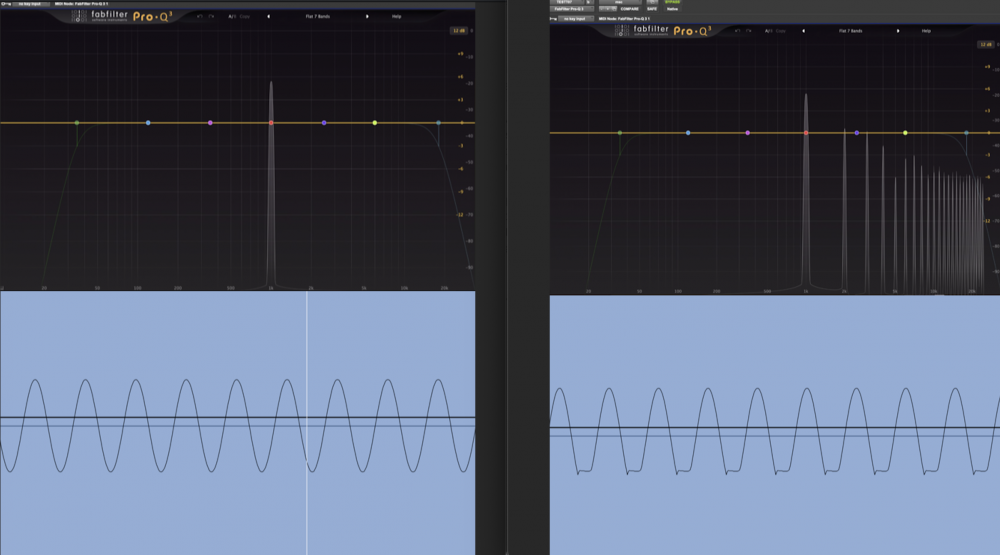Select magenta band node in right EQ

747,133
